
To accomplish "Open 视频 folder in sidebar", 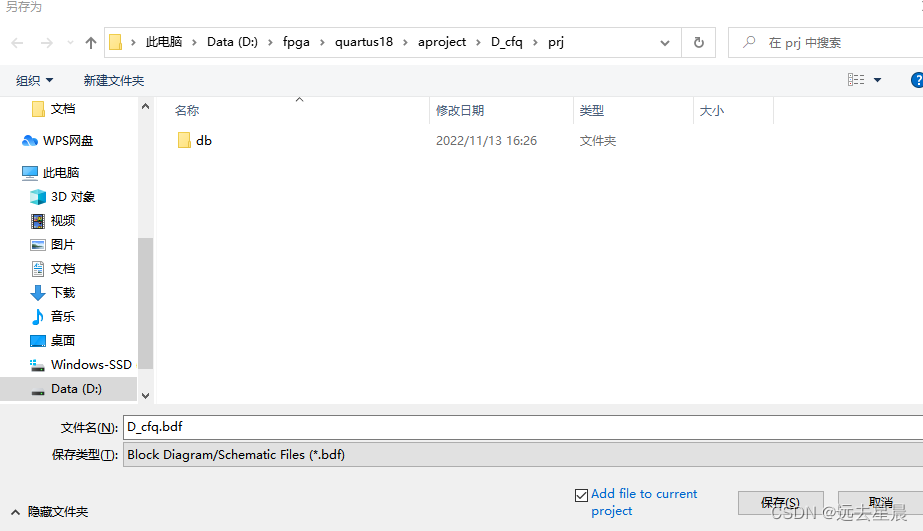I will point(62,221).
